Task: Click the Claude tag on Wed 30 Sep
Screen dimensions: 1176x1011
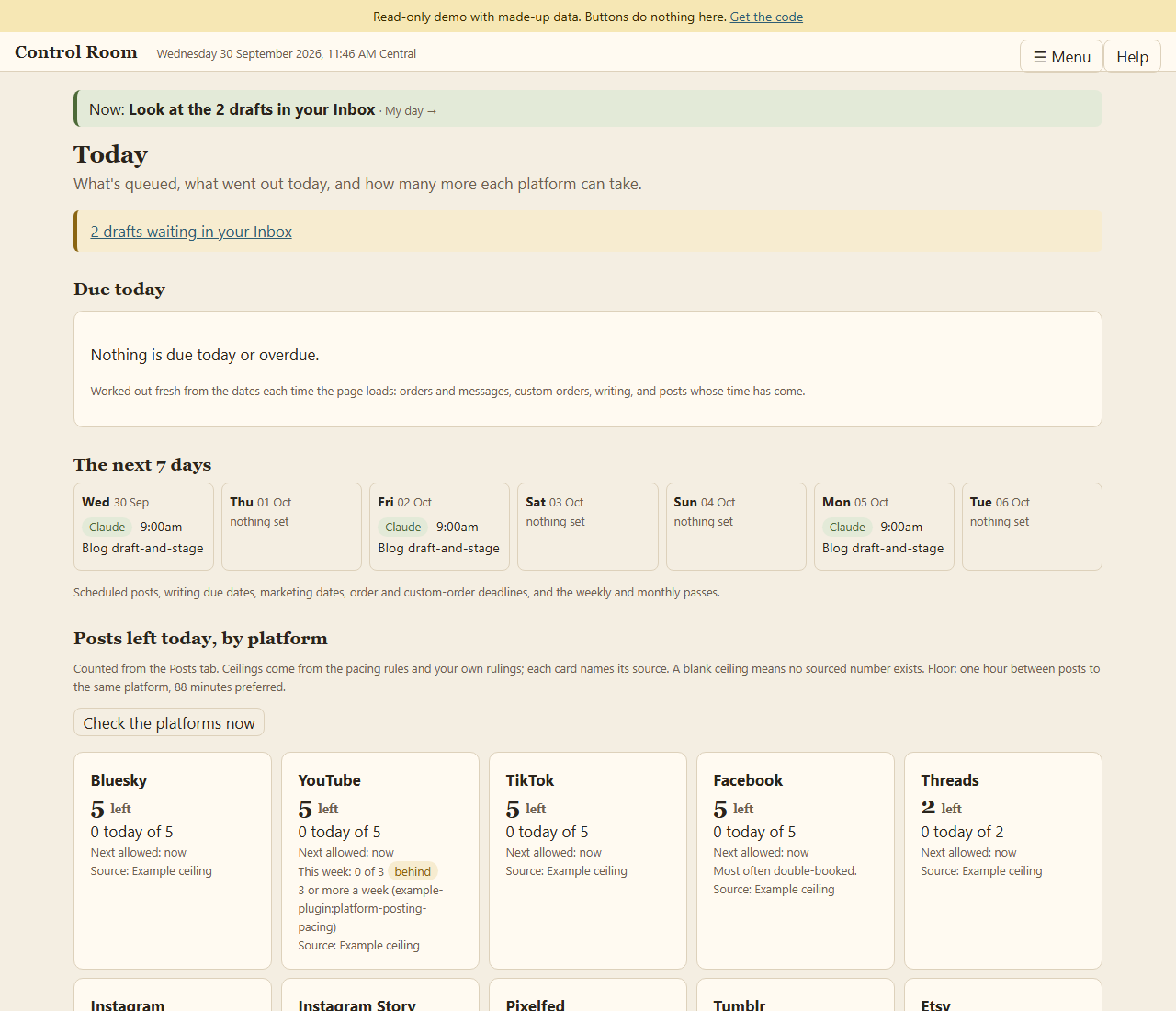Action: 107,527
